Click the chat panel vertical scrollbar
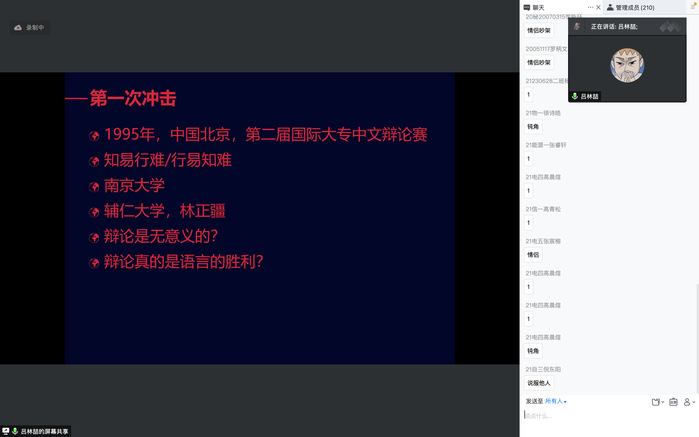This screenshot has width=699, height=437. point(697,339)
